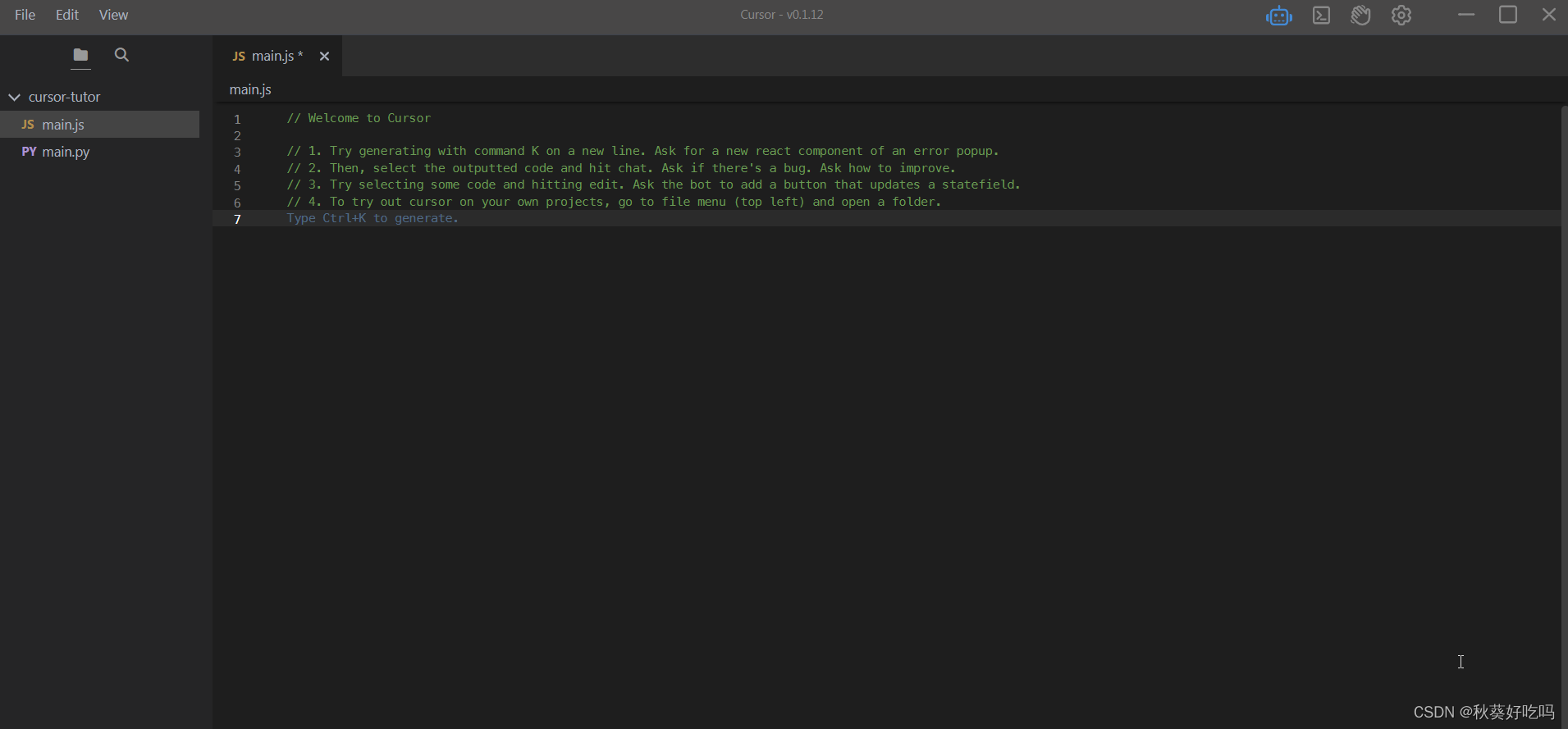Open the View menu

click(113, 15)
